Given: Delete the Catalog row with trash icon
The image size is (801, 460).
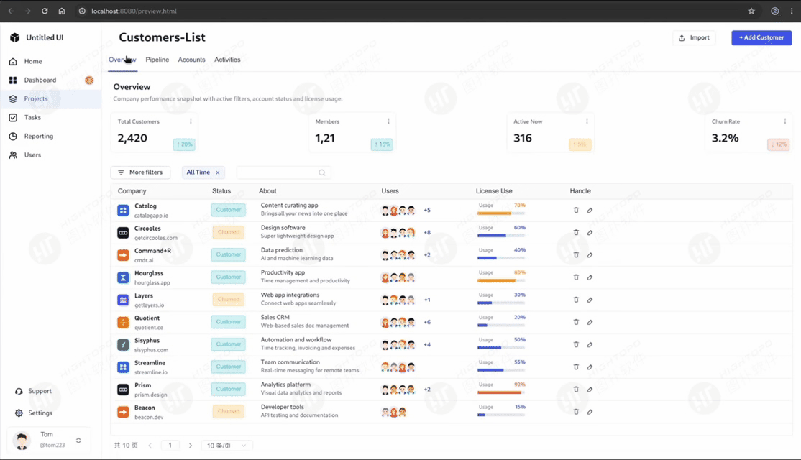Looking at the screenshot, I should pyautogui.click(x=576, y=210).
